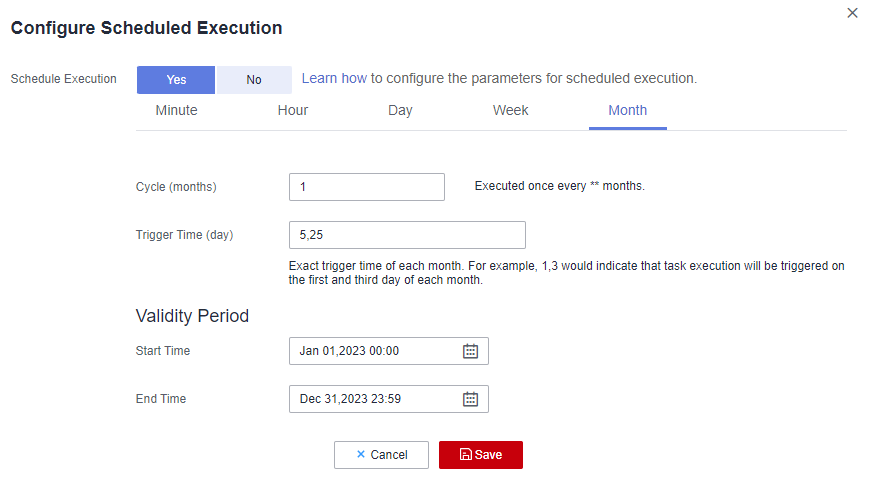
Task: Click the Cycle (months) label
Action: pos(176,187)
